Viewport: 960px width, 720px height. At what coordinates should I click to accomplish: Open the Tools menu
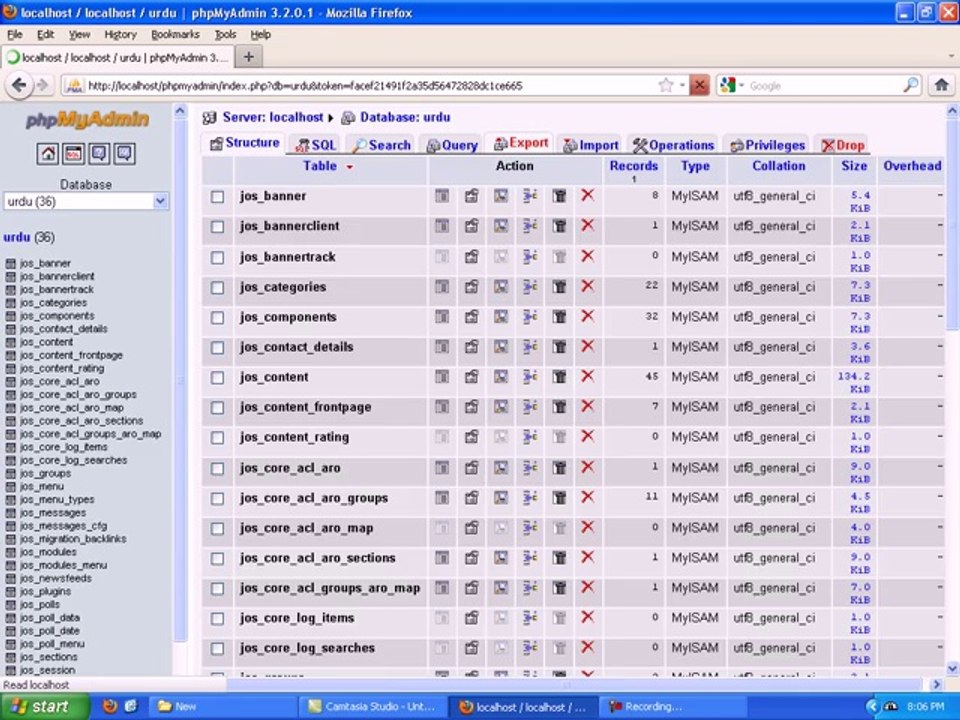(225, 35)
